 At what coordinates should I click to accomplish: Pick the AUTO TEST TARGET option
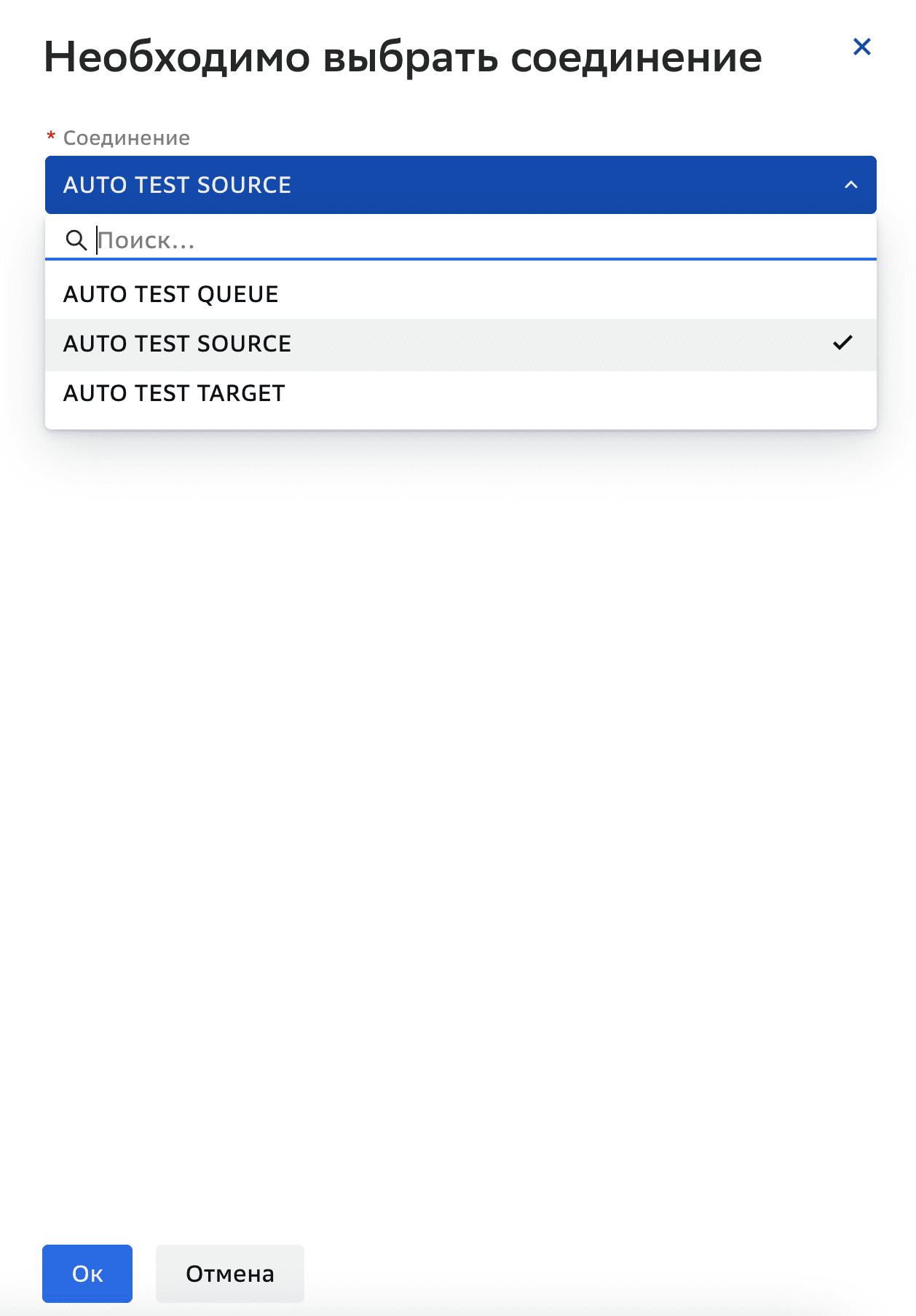click(174, 393)
